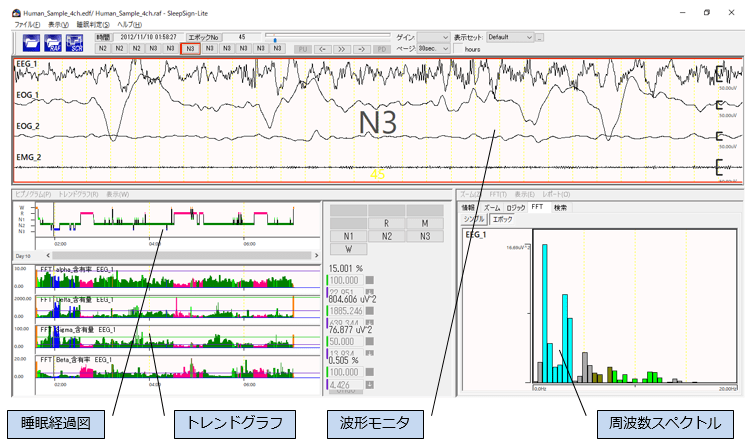This screenshot has width=754, height=448.
Task: Click the second toolbar icon beside the folder
Action: (54, 42)
